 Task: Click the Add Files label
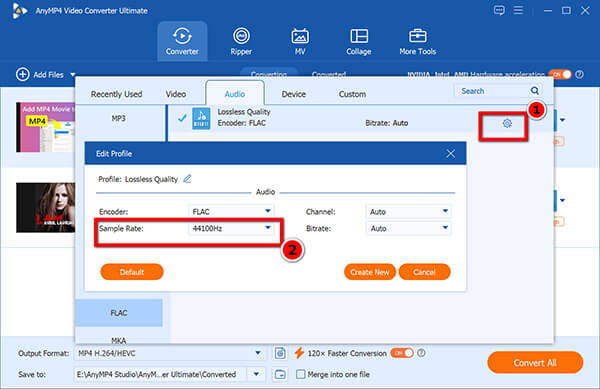48,75
